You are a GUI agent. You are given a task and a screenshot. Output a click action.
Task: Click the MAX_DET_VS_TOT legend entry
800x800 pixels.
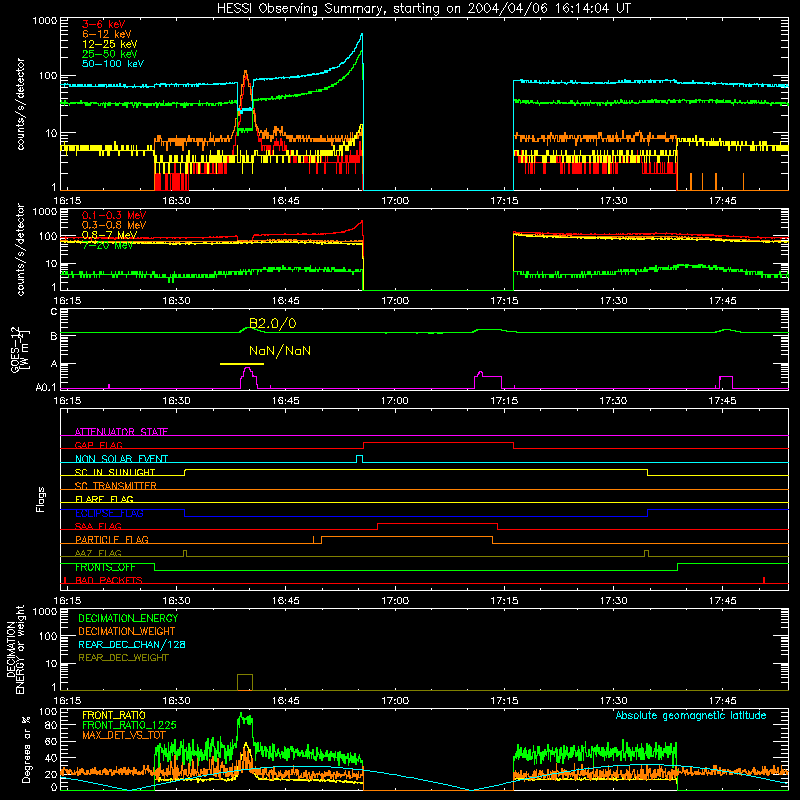click(123, 735)
